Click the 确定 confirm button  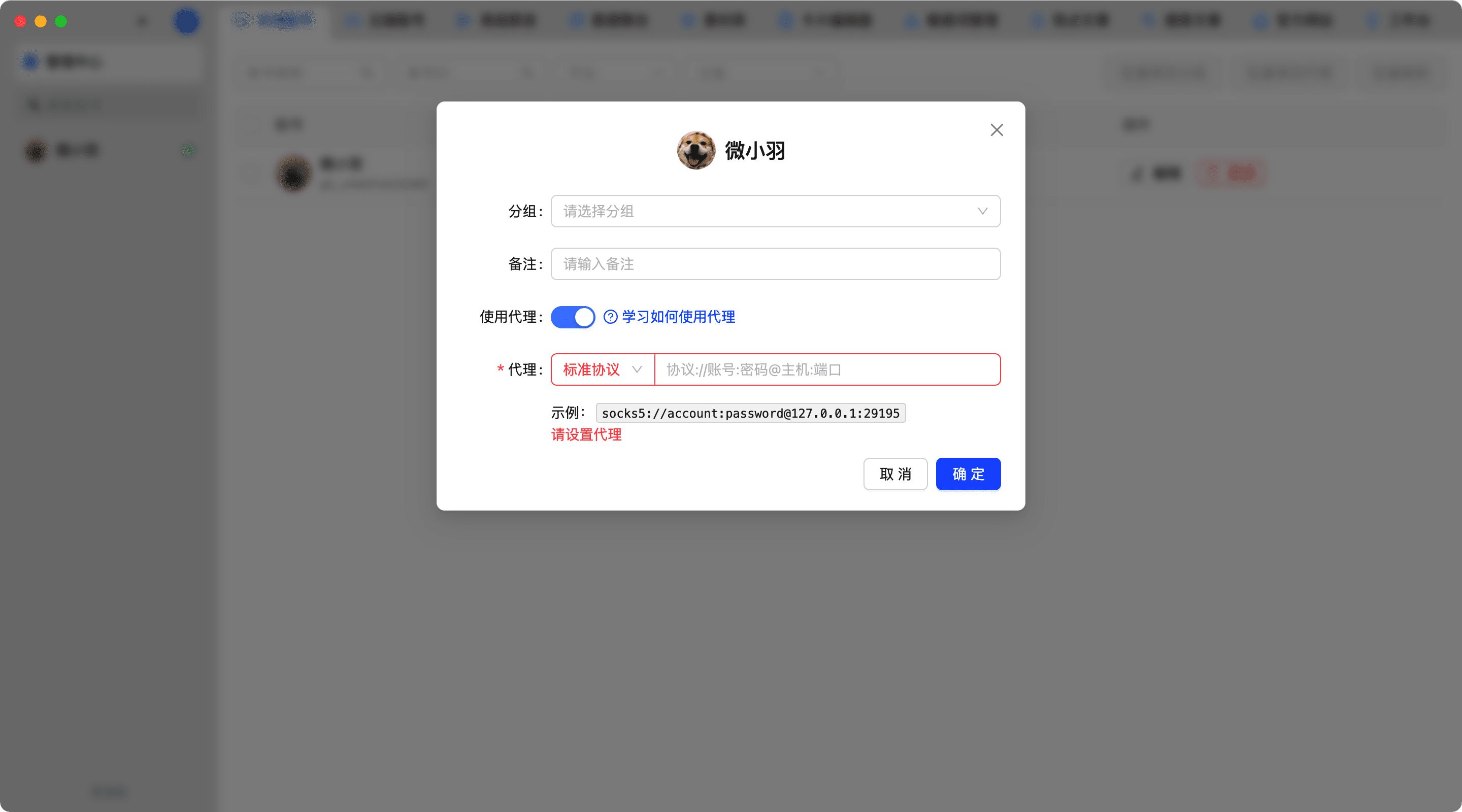(x=968, y=474)
